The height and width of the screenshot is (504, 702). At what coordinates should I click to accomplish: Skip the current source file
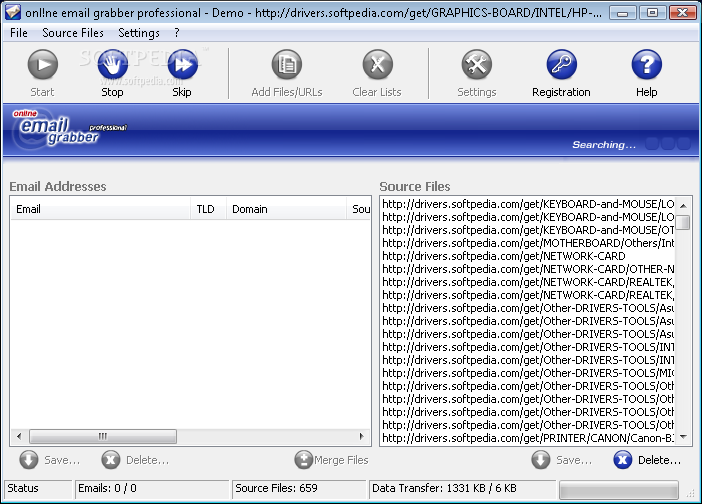(182, 65)
